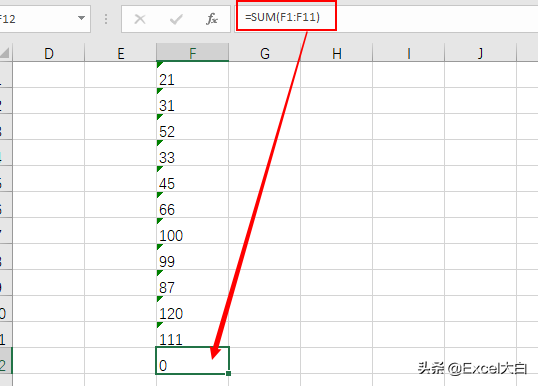Image resolution: width=538 pixels, height=386 pixels.
Task: Click the formula bar options dots
Action: click(106, 19)
